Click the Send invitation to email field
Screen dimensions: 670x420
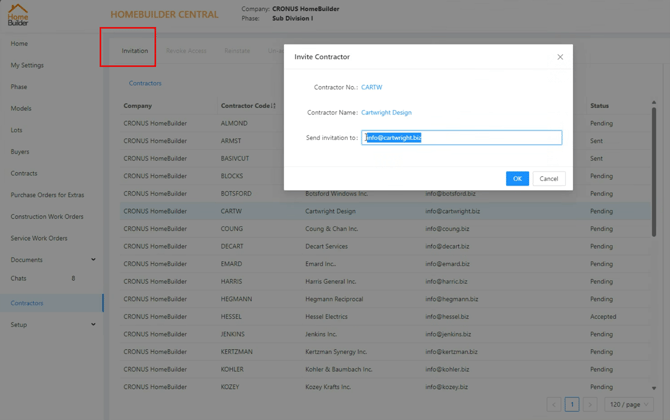tap(461, 138)
